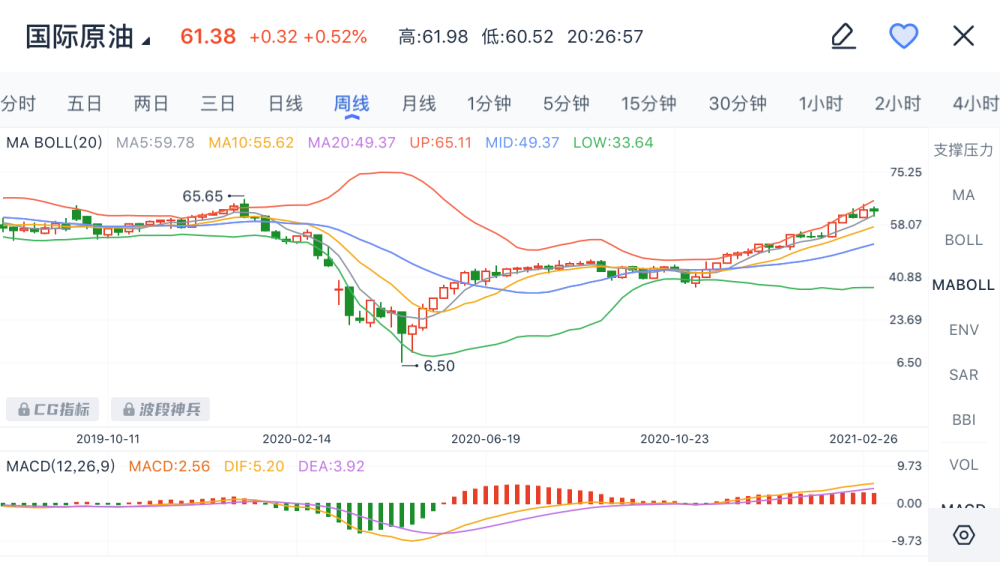Click the MA20:49.37 value

tap(351, 142)
